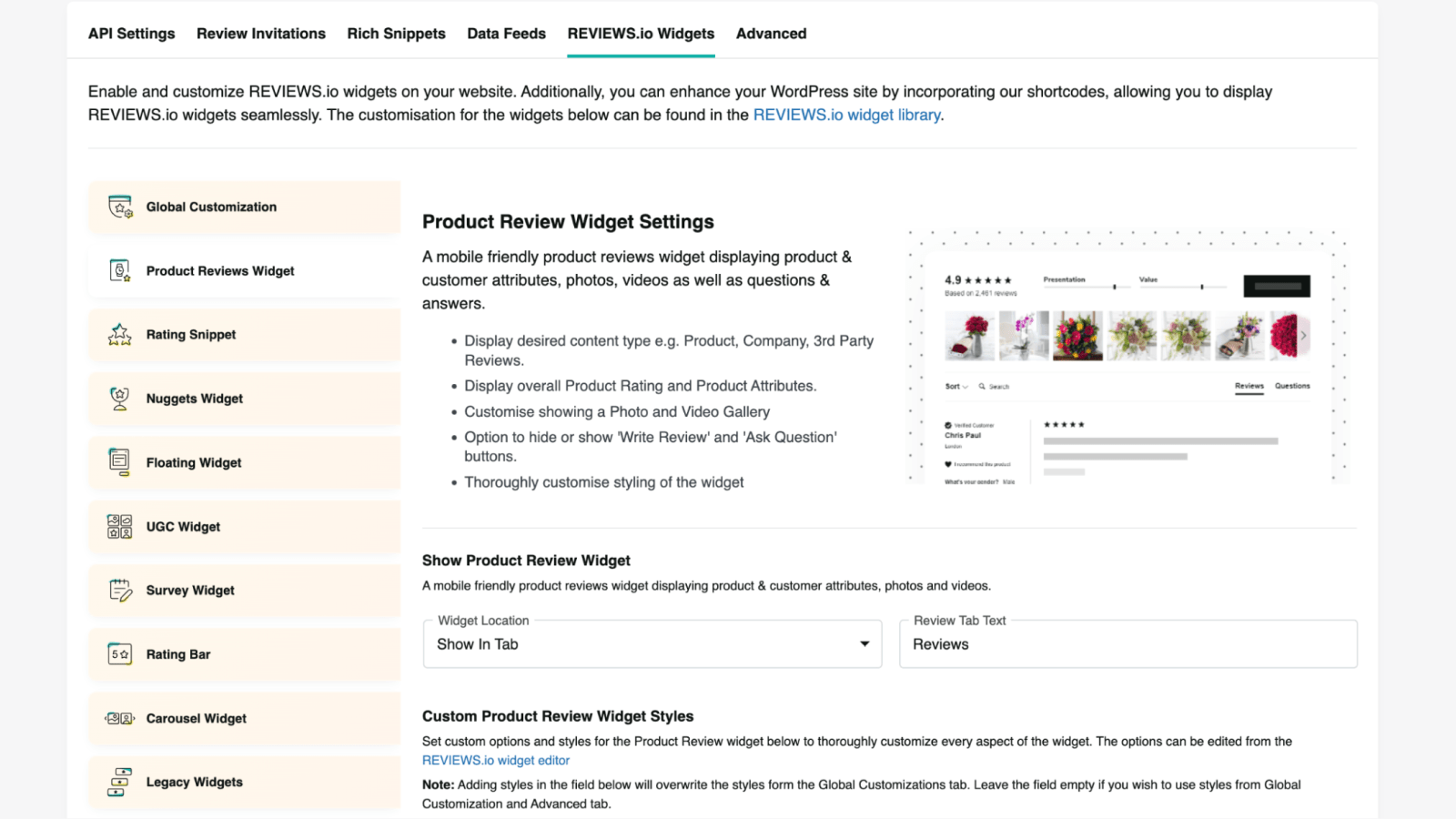This screenshot has width=1456, height=819.
Task: Open Nuggets Widget settings
Action: point(245,399)
